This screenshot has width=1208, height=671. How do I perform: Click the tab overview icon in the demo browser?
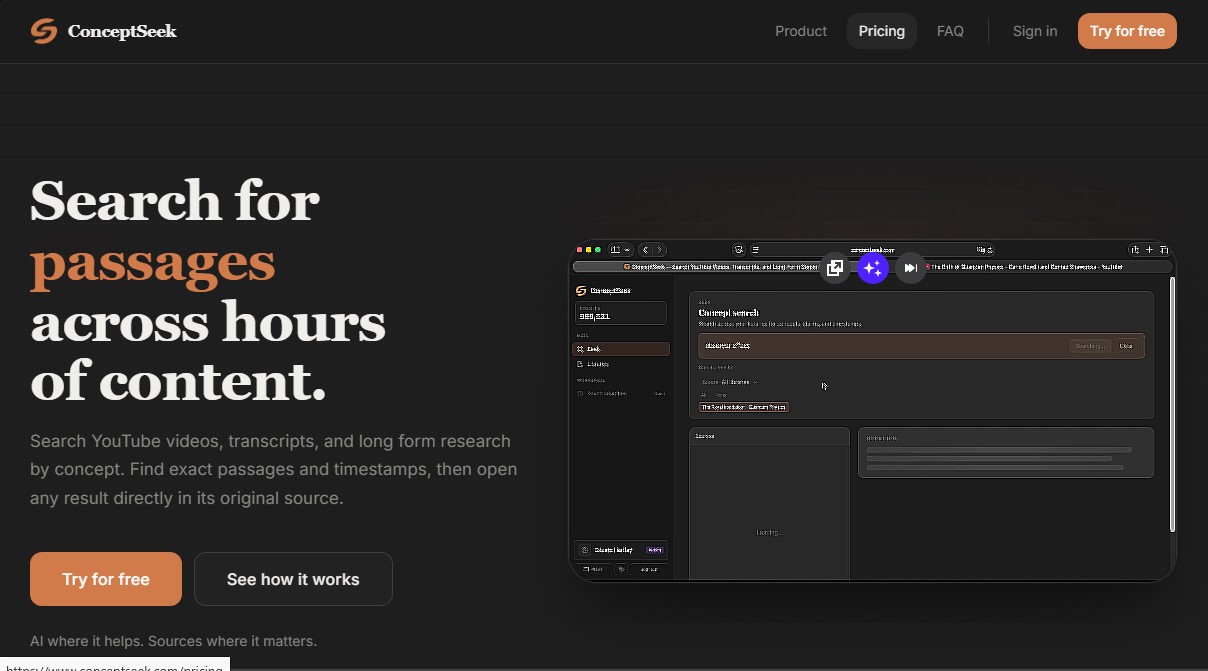point(1164,250)
